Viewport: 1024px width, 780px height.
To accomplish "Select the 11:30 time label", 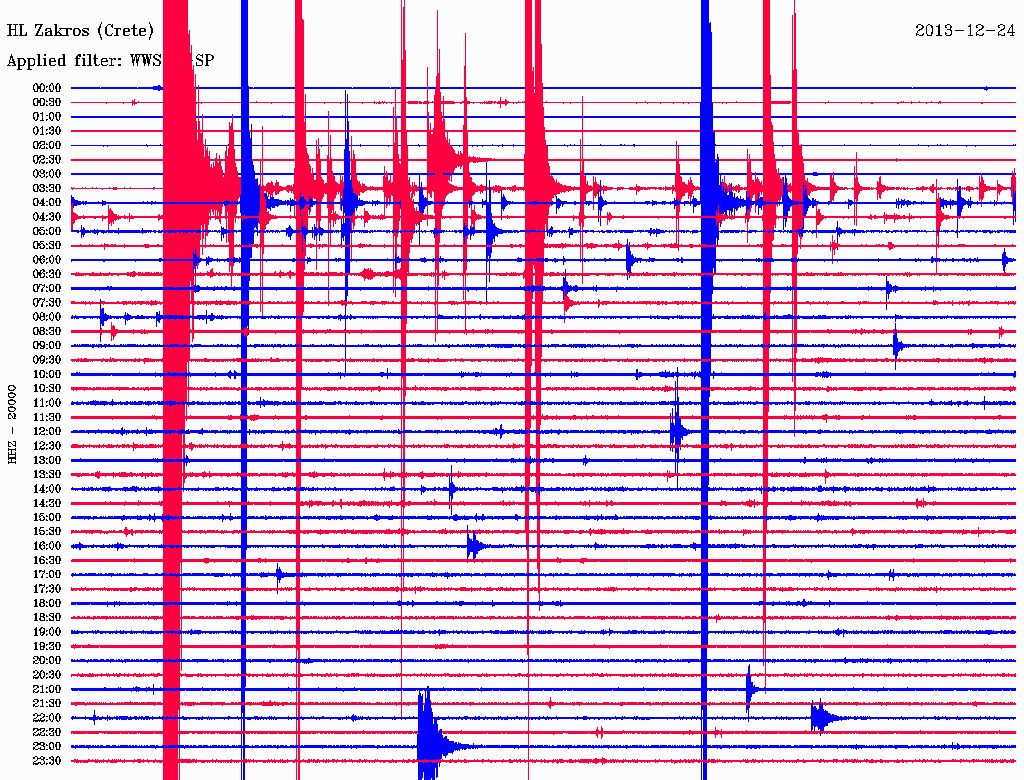I will pyautogui.click(x=47, y=417).
